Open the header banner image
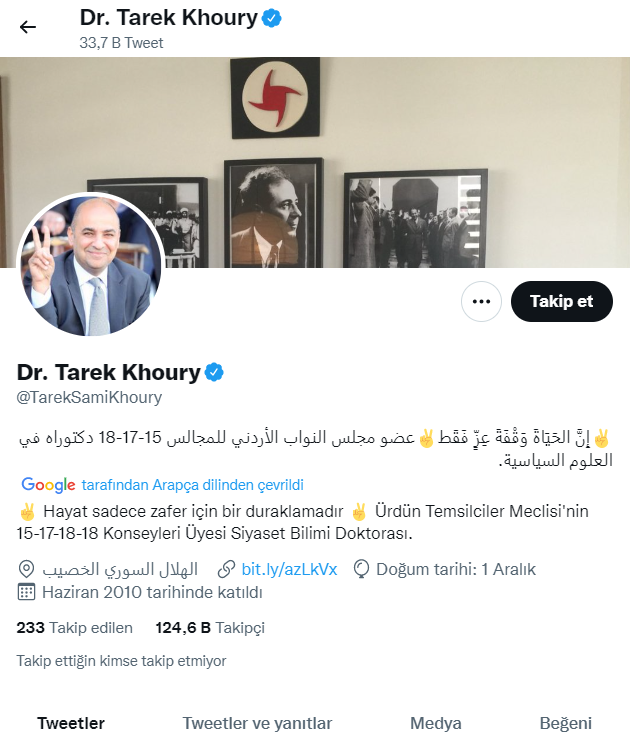Image resolution: width=630 pixels, height=742 pixels. tap(315, 162)
